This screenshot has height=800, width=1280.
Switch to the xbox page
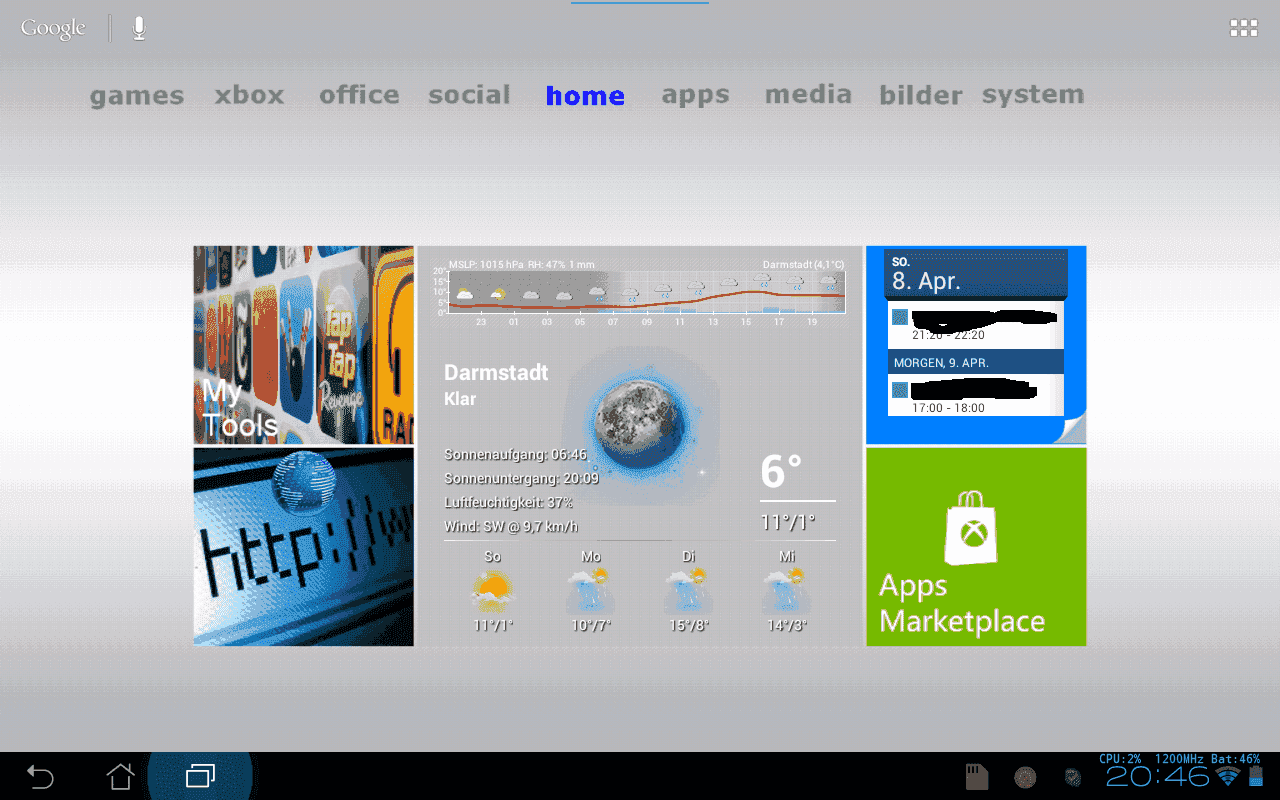[x=249, y=95]
